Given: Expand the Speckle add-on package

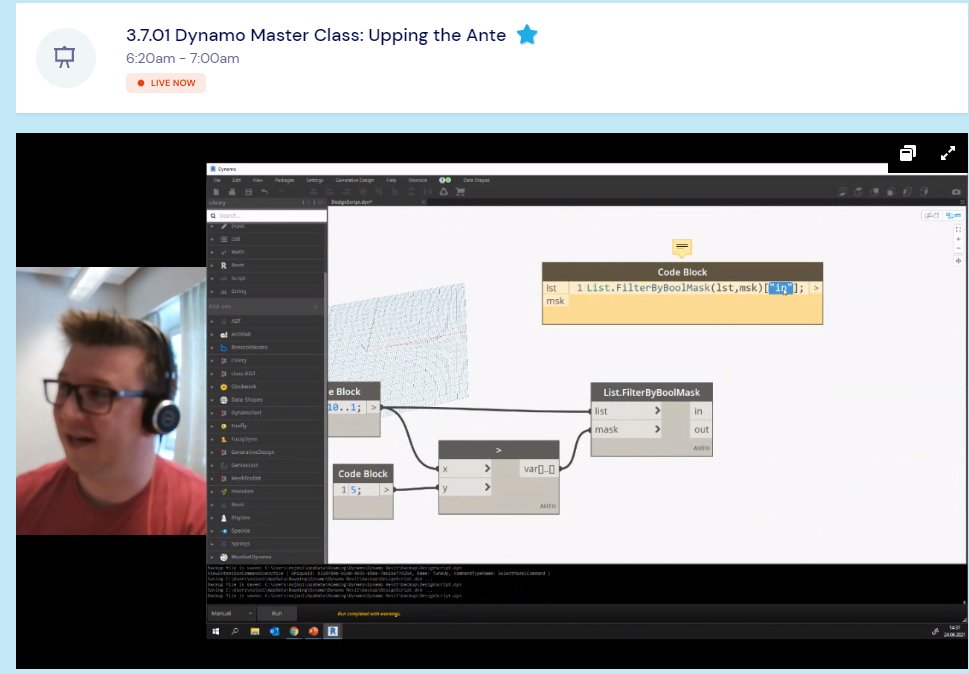Looking at the screenshot, I should [x=266, y=531].
